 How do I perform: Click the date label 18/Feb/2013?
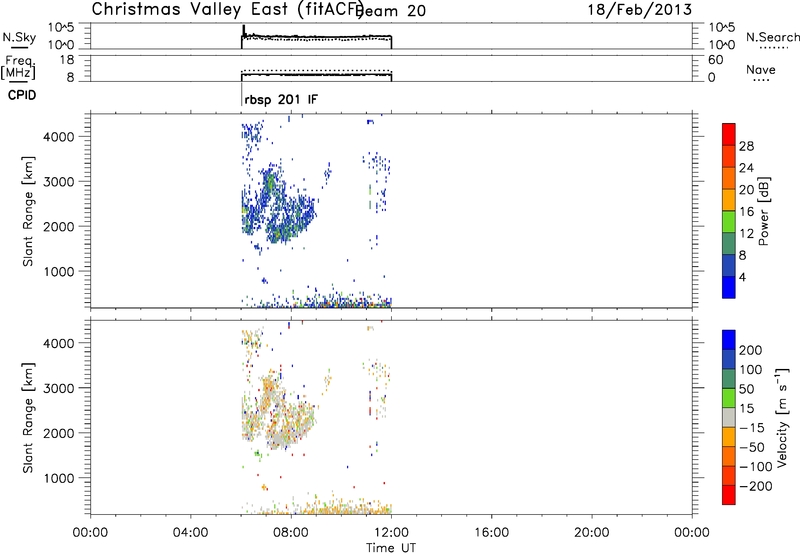click(x=640, y=10)
